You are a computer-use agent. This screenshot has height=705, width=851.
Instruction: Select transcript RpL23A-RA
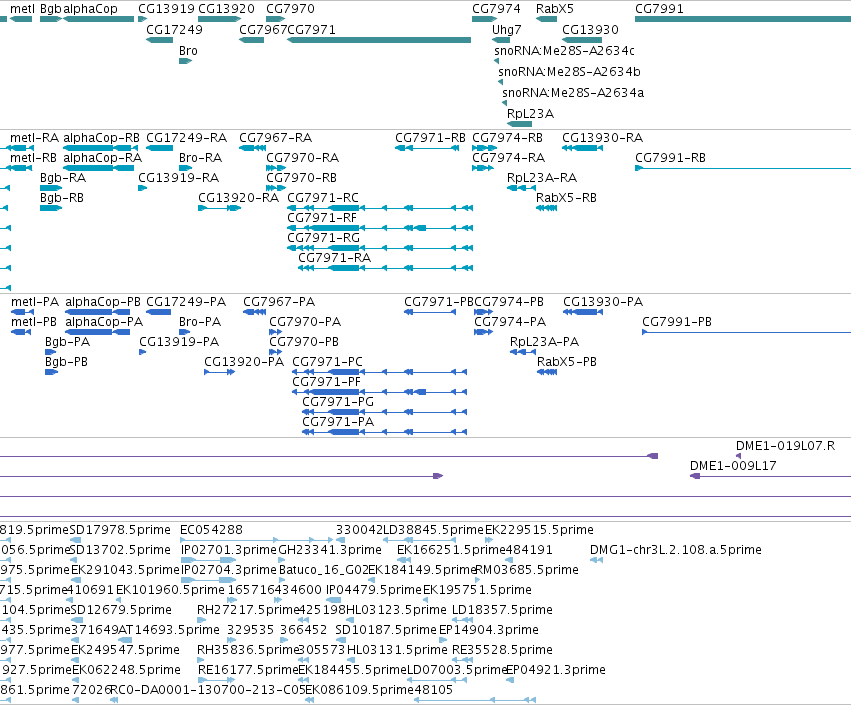[542, 178]
